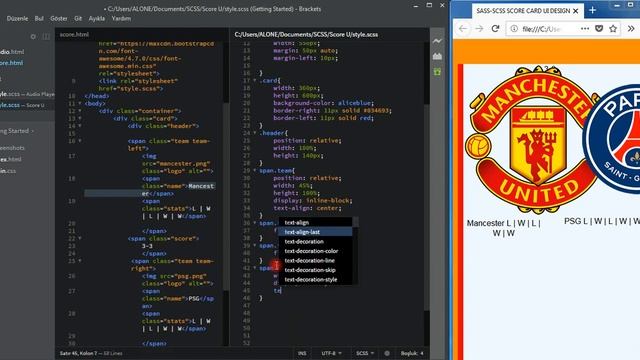Open page actions three-dots menu in Firefox

point(585,29)
